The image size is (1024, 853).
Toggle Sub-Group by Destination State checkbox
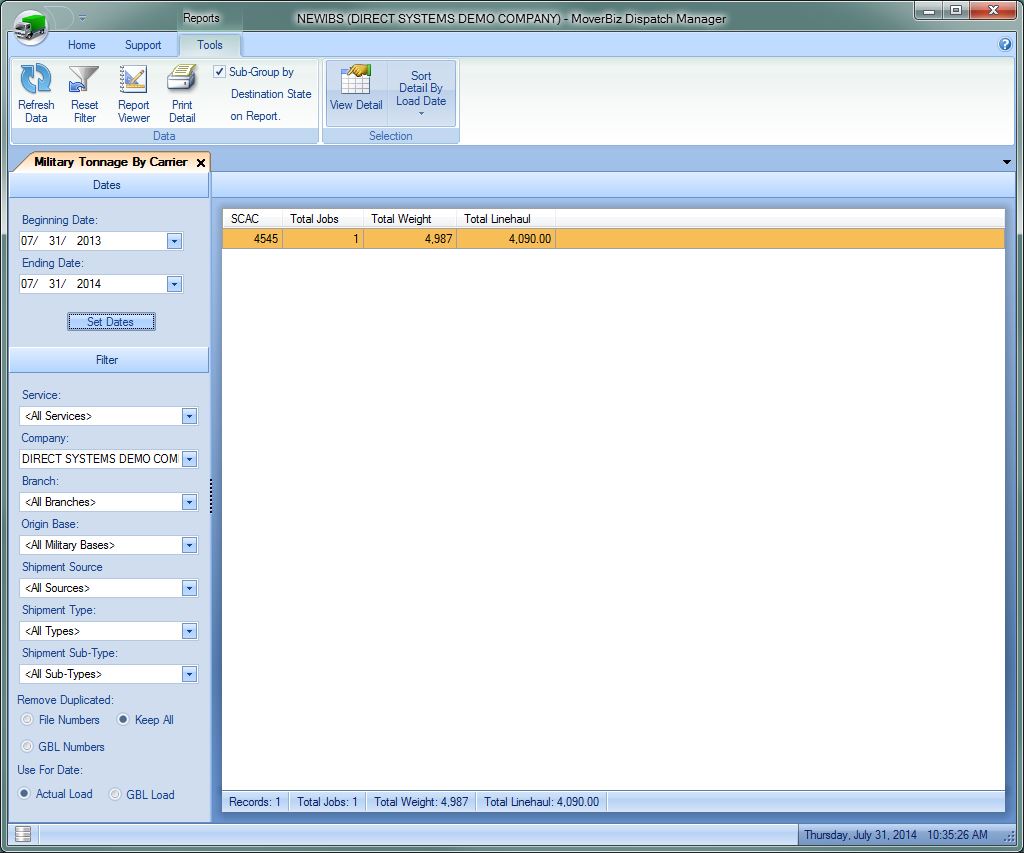tap(220, 72)
